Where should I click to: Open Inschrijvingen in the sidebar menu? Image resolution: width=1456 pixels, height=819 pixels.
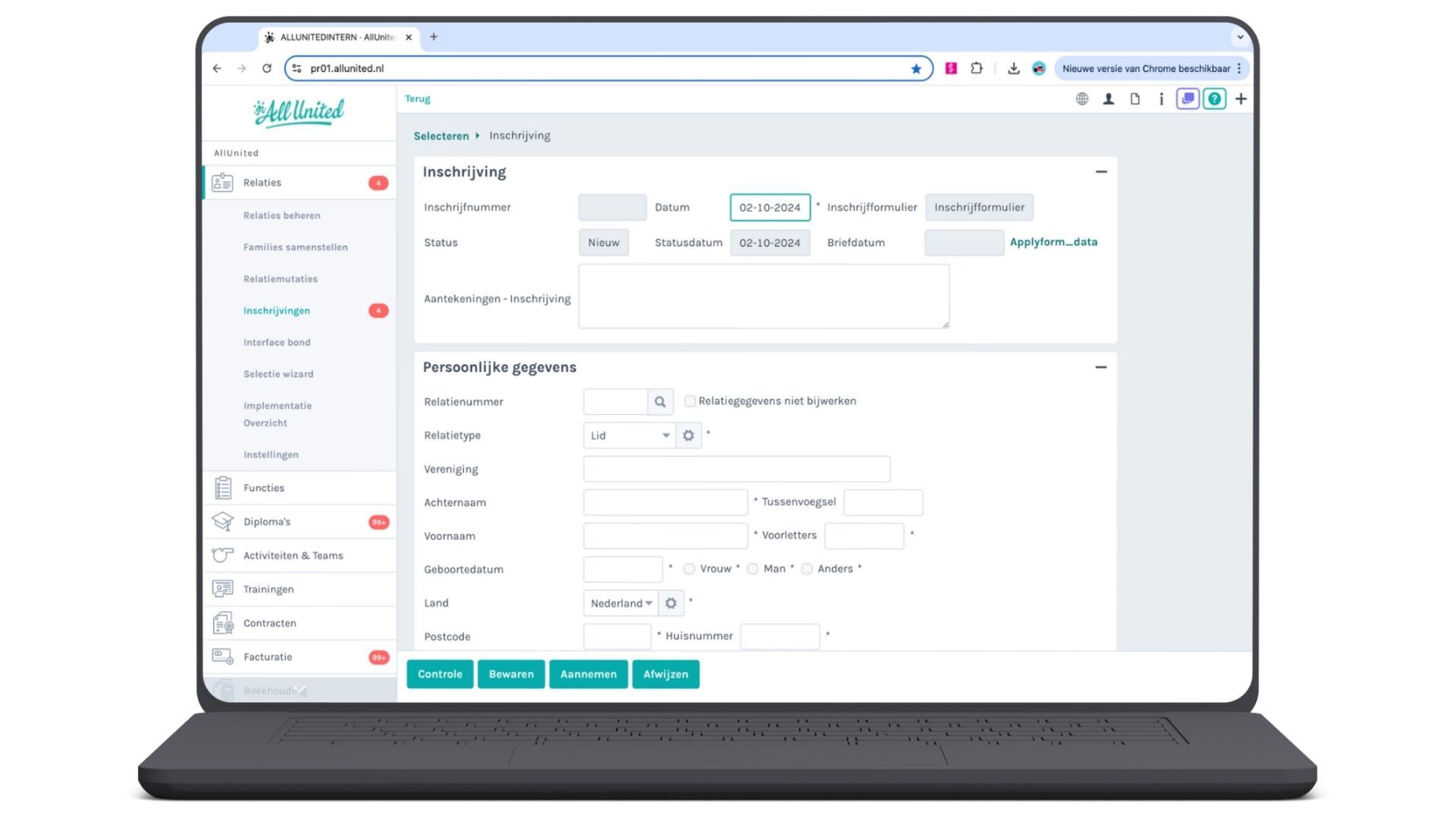276,310
